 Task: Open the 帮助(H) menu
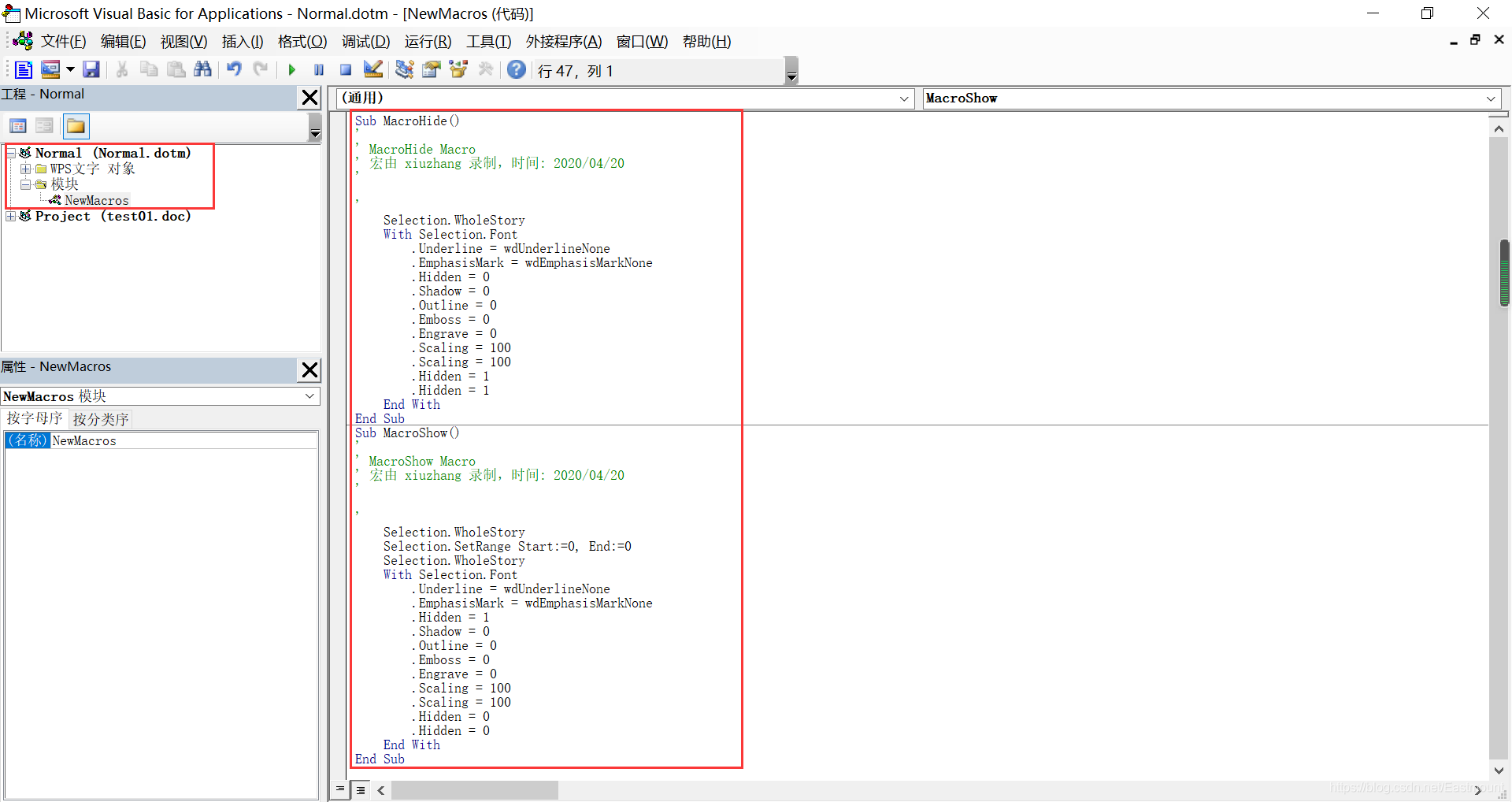tap(706, 42)
